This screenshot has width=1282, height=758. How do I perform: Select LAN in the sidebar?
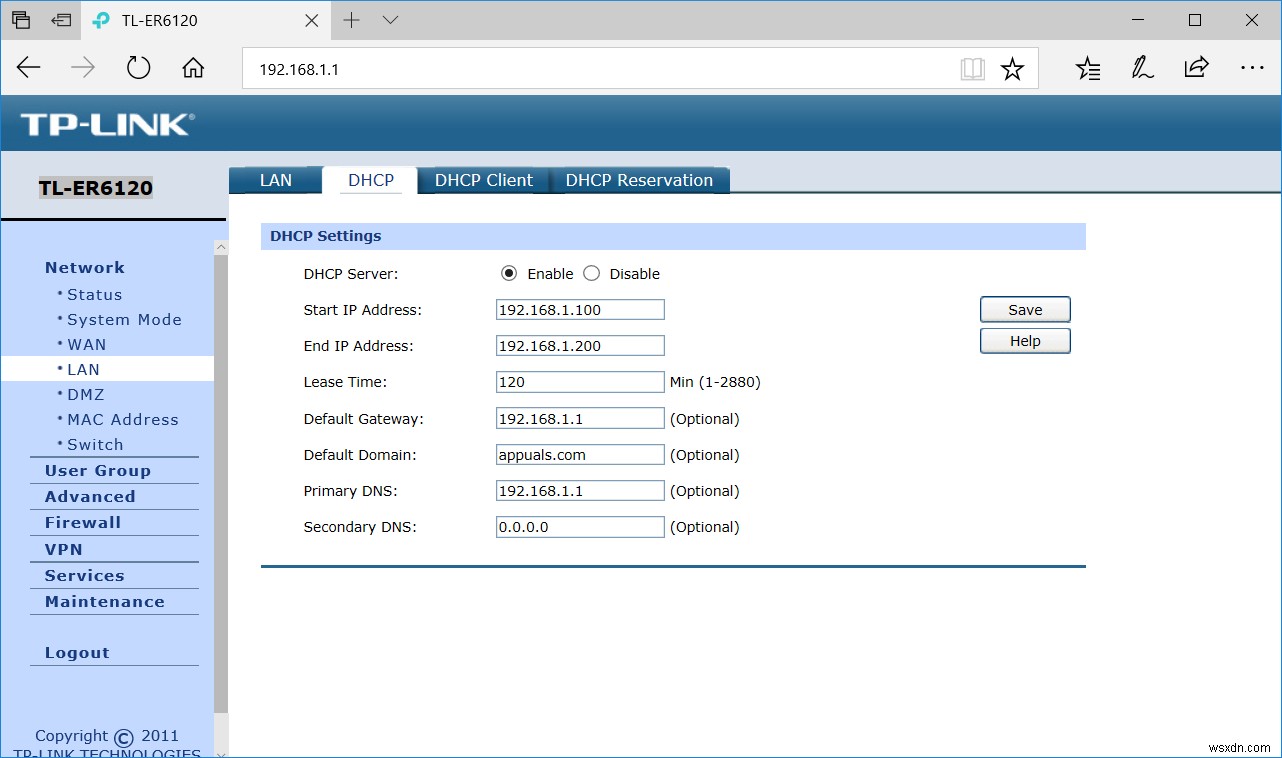83,370
